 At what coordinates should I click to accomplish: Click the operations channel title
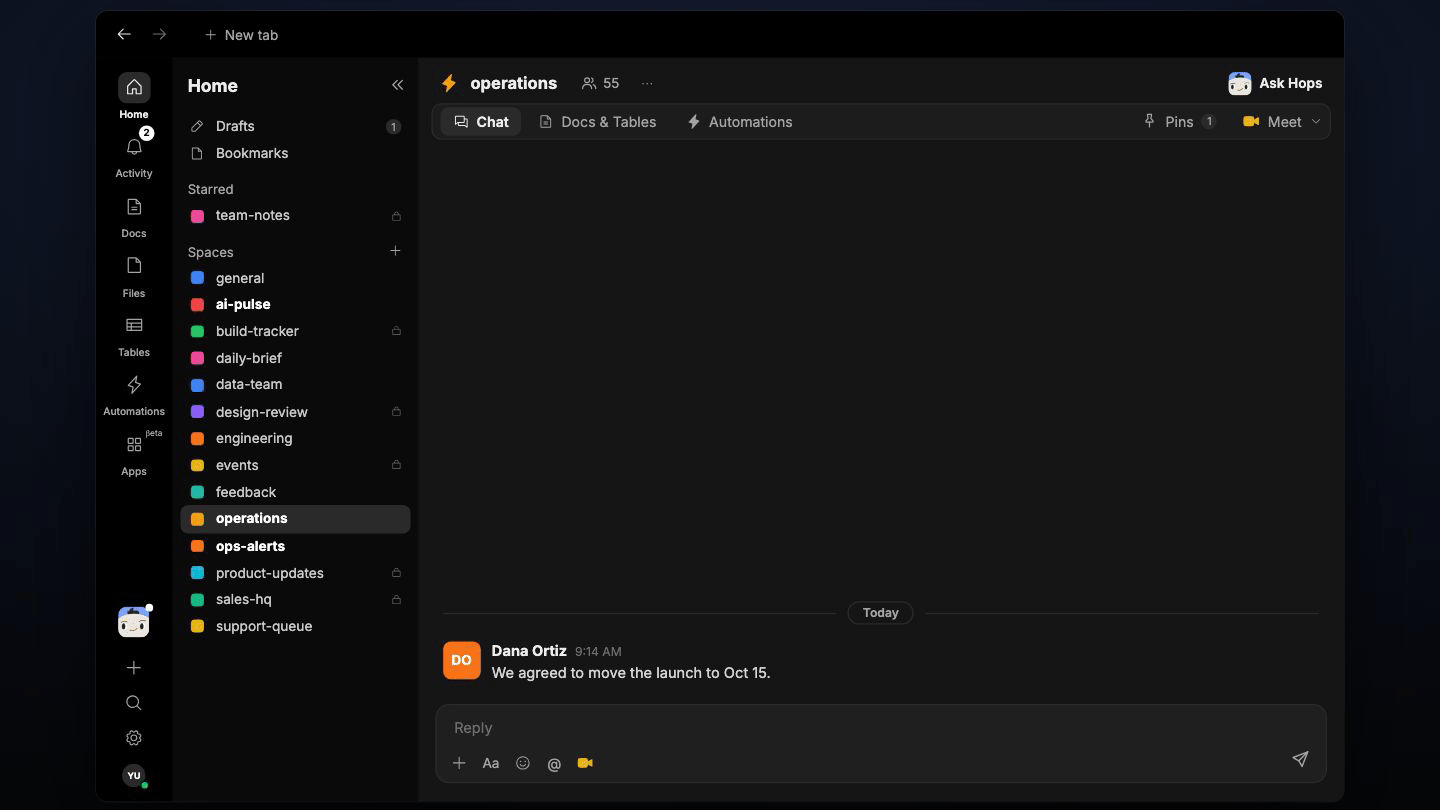coord(513,83)
